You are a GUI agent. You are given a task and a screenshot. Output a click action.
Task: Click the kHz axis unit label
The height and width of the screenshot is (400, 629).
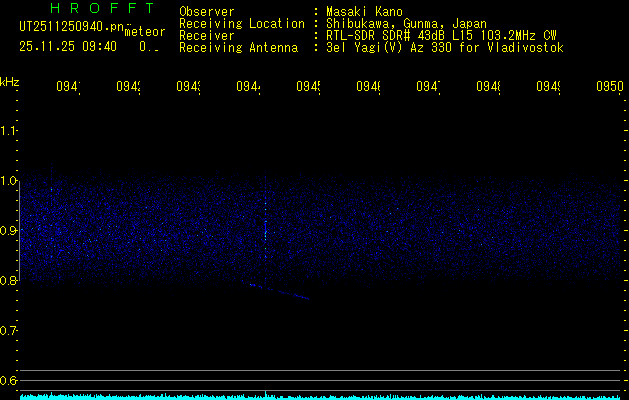click(9, 81)
